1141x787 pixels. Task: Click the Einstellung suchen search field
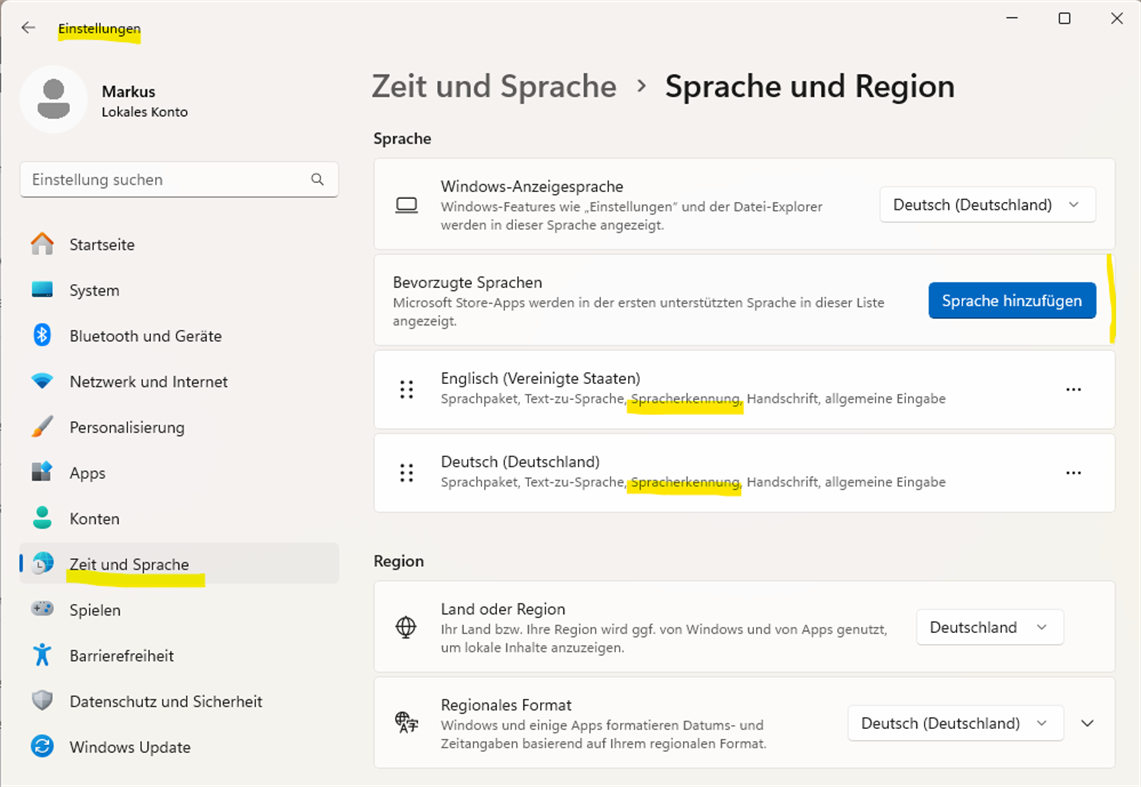coord(165,180)
